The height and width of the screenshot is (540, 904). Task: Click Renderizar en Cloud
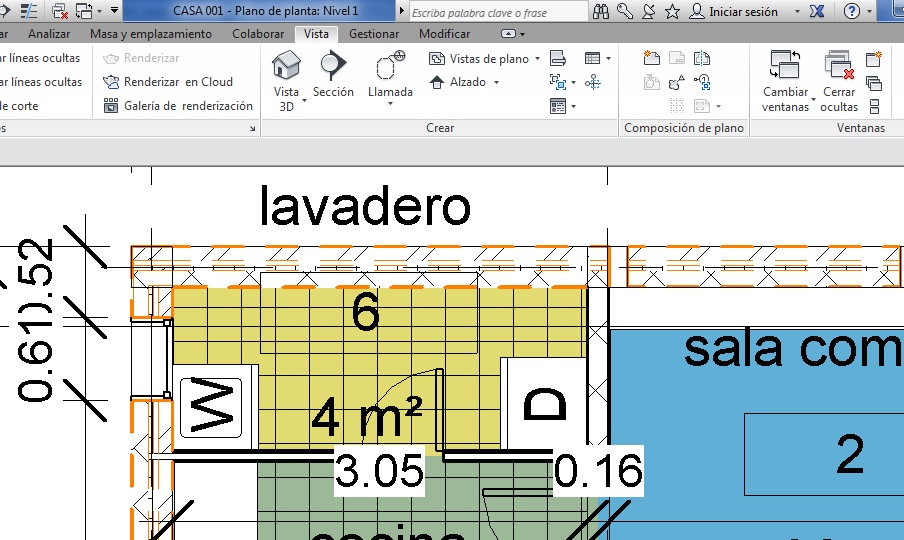coord(168,82)
